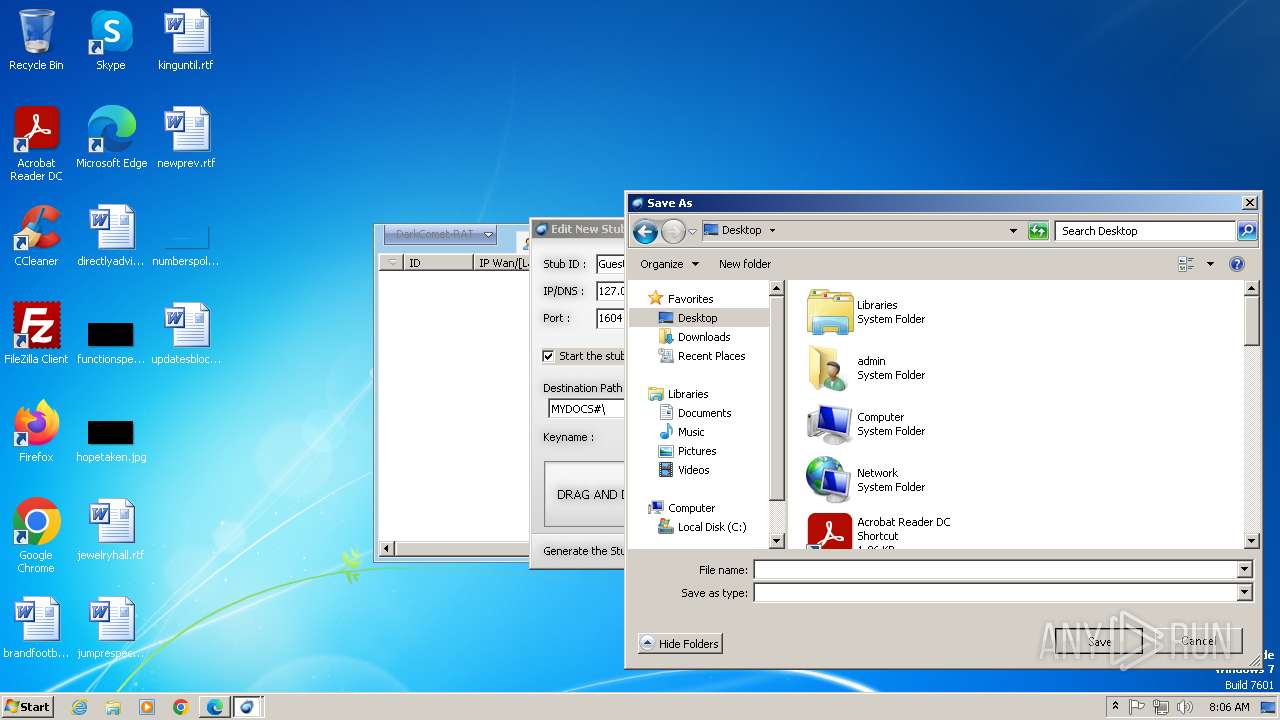The image size is (1280, 720).
Task: Click the Cancel button in Save As
Action: [x=1198, y=641]
